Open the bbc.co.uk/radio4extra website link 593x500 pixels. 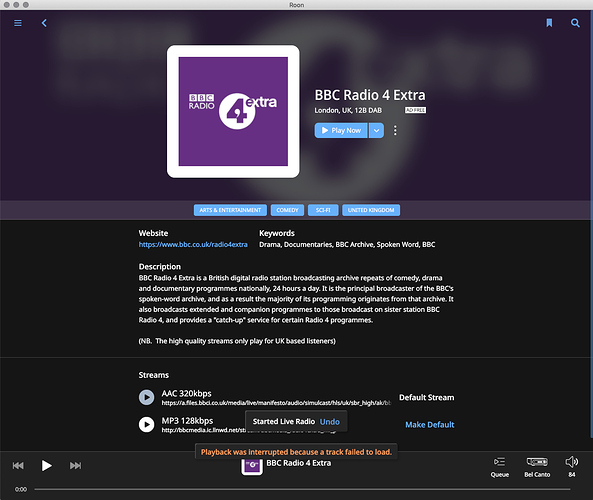[193, 244]
